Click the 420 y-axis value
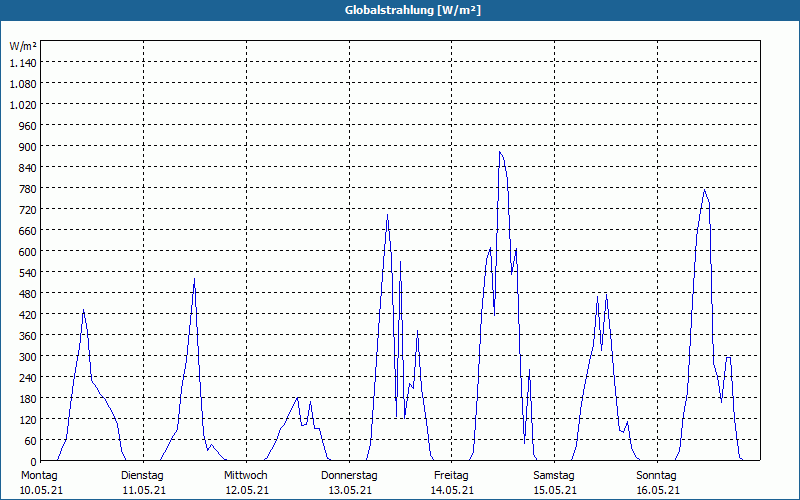 28,315
